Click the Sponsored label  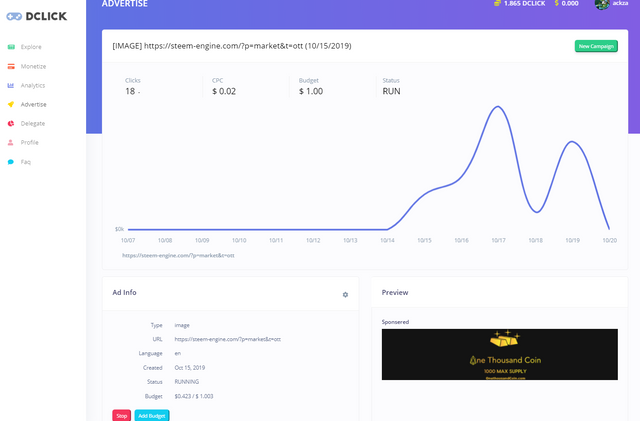[395, 322]
